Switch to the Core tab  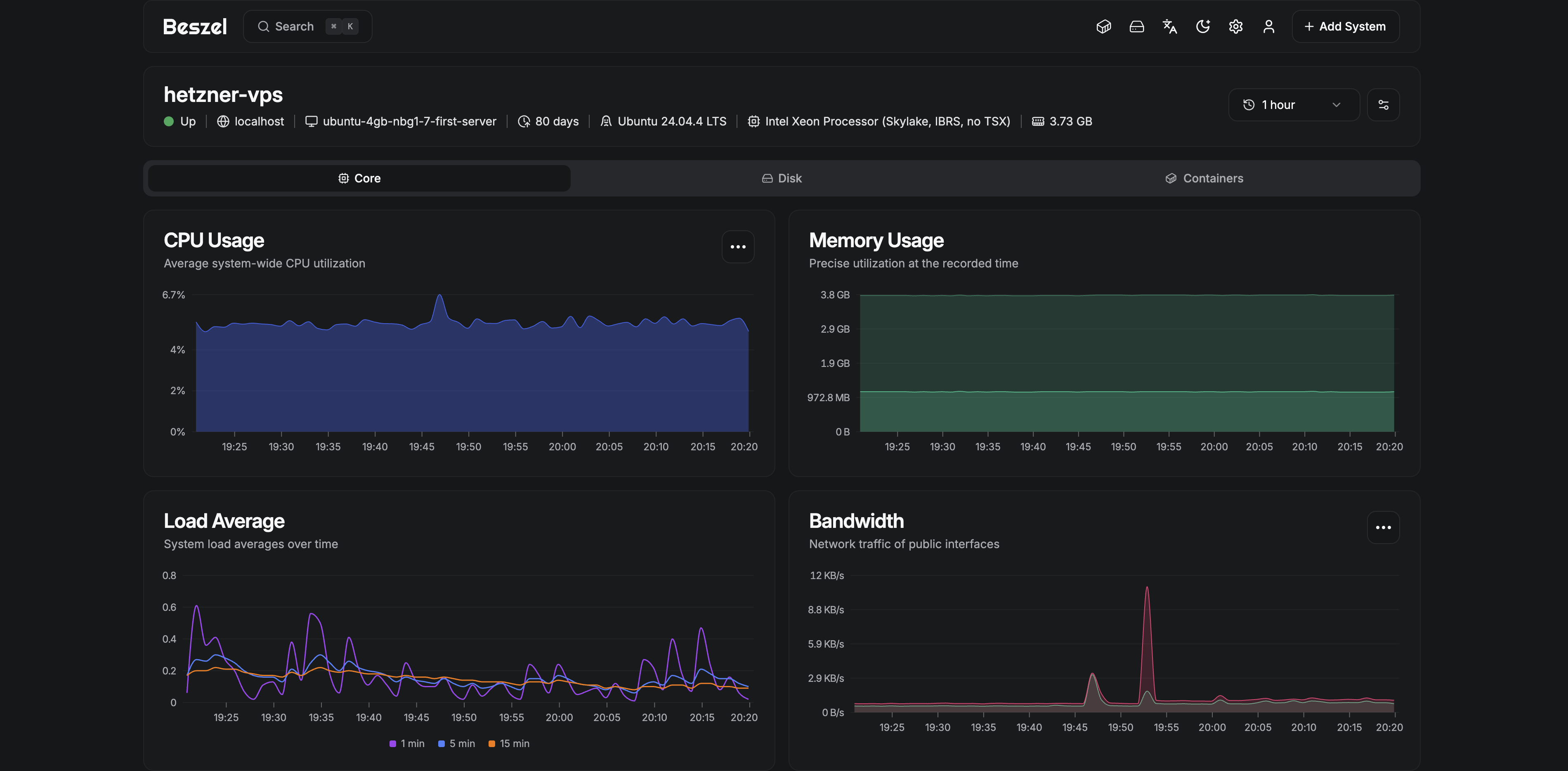point(359,178)
